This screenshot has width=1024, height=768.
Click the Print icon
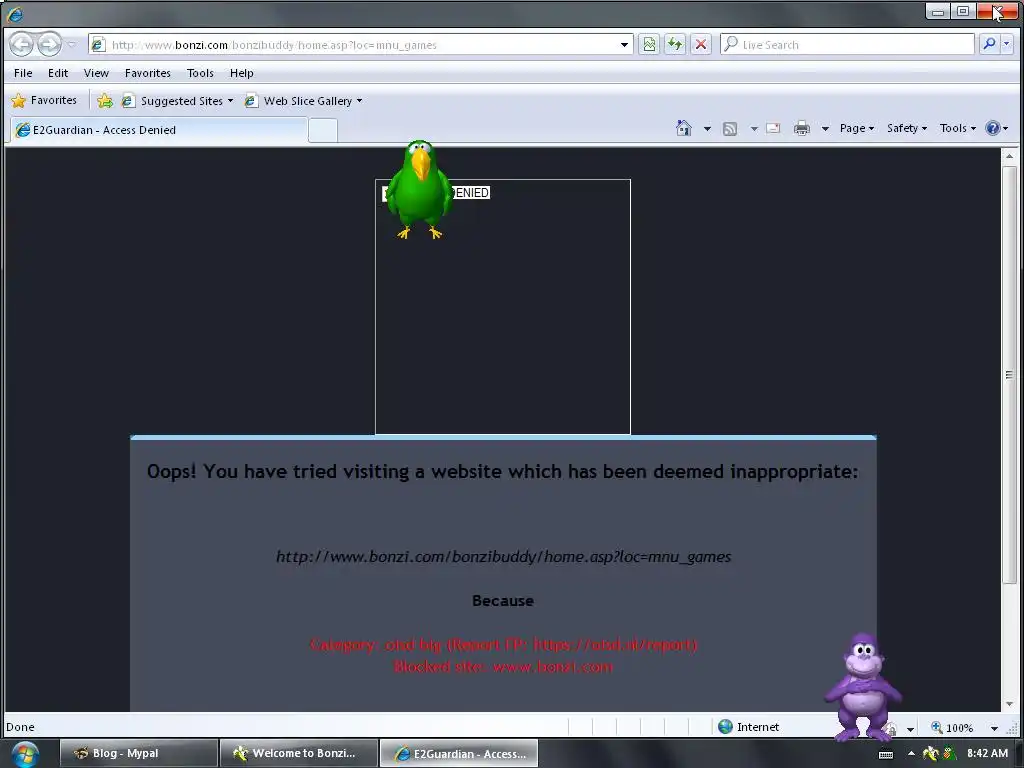click(802, 129)
